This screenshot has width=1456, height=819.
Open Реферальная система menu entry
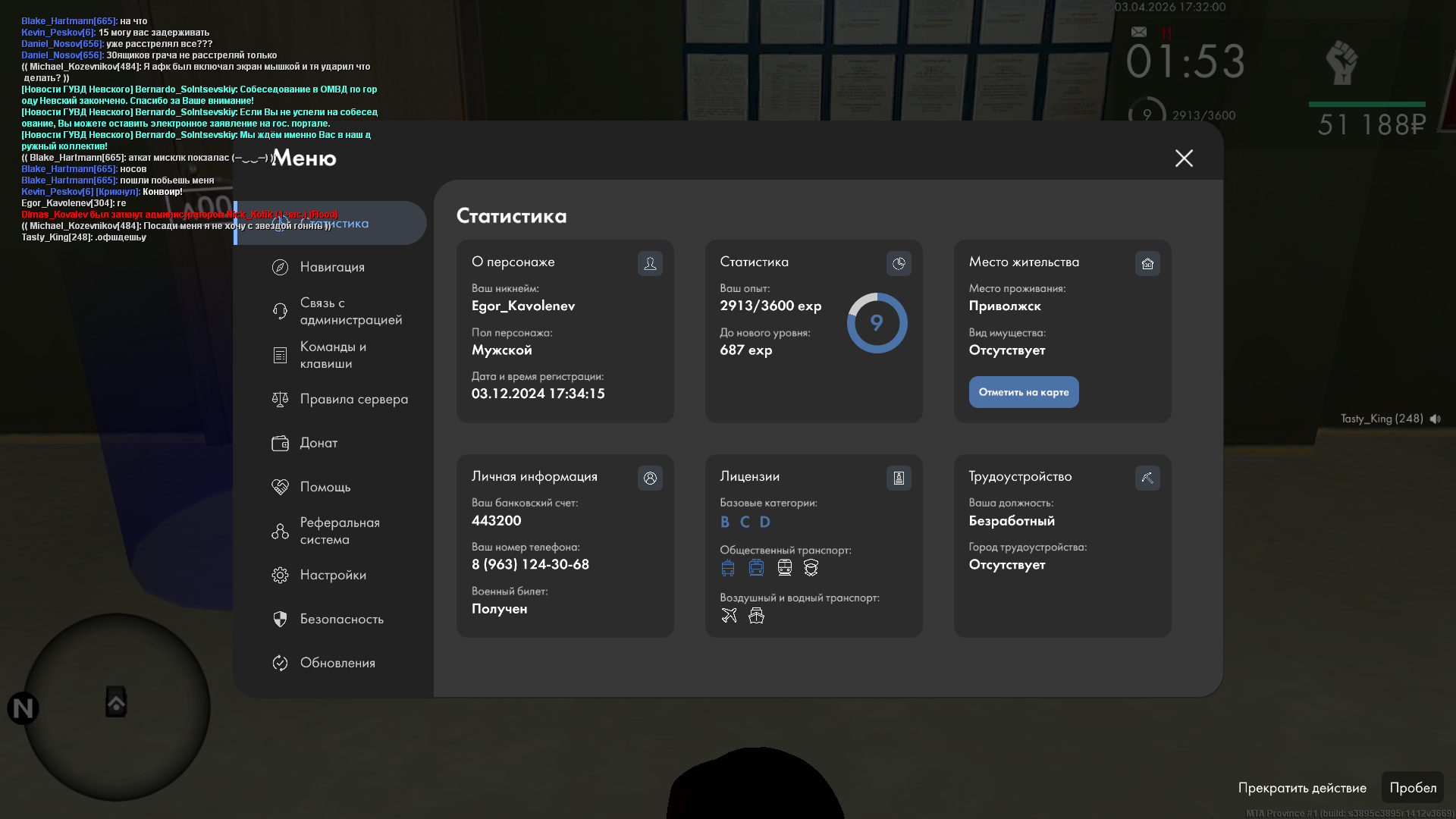tap(339, 531)
